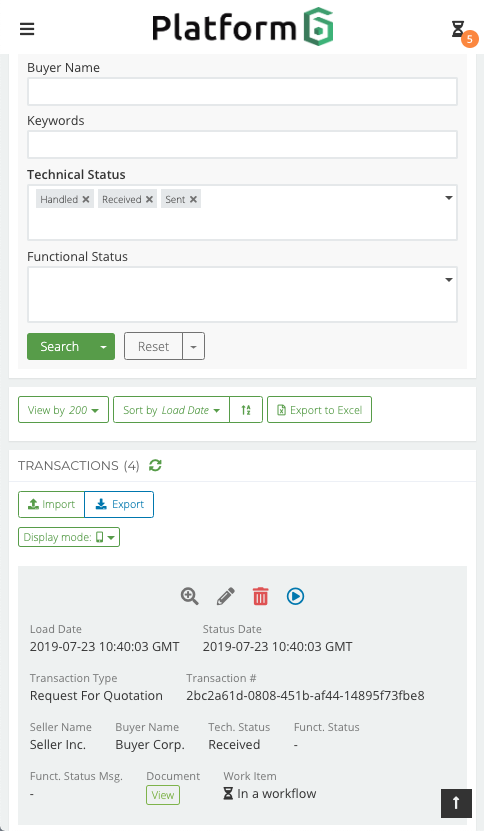
Task: Edit the transaction with pencil icon
Action: pyautogui.click(x=225, y=596)
